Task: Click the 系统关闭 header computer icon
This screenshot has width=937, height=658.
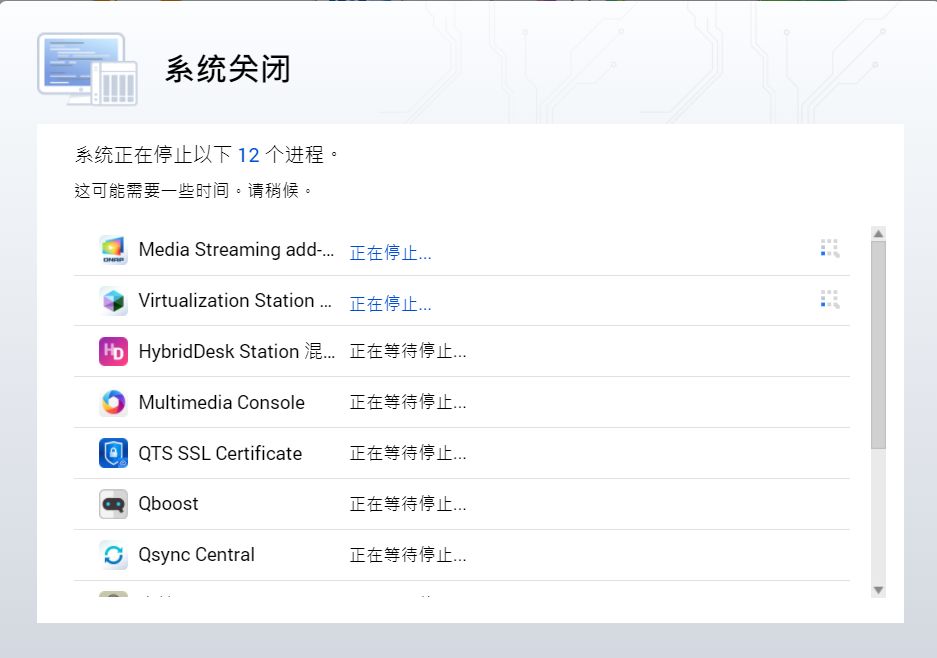Action: point(87,69)
